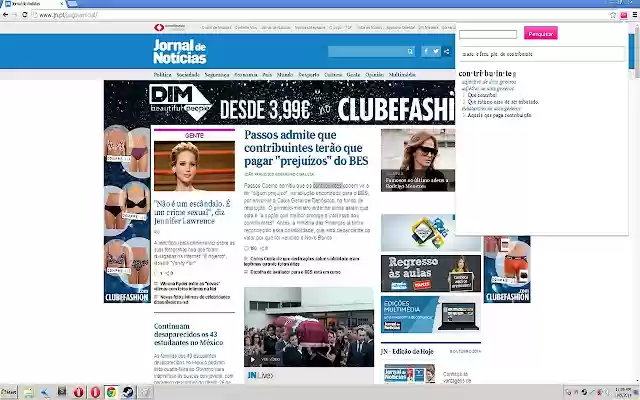
Task: Click the funeral video thumbnail
Action: point(309,327)
